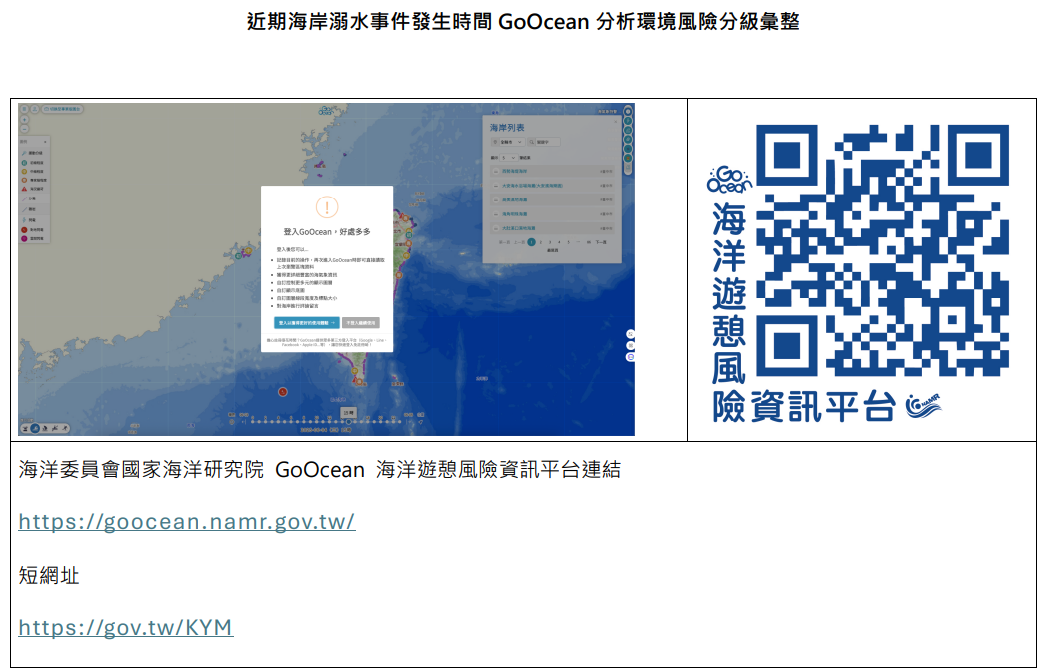Collapse the map legend panel arrow

tap(45, 142)
